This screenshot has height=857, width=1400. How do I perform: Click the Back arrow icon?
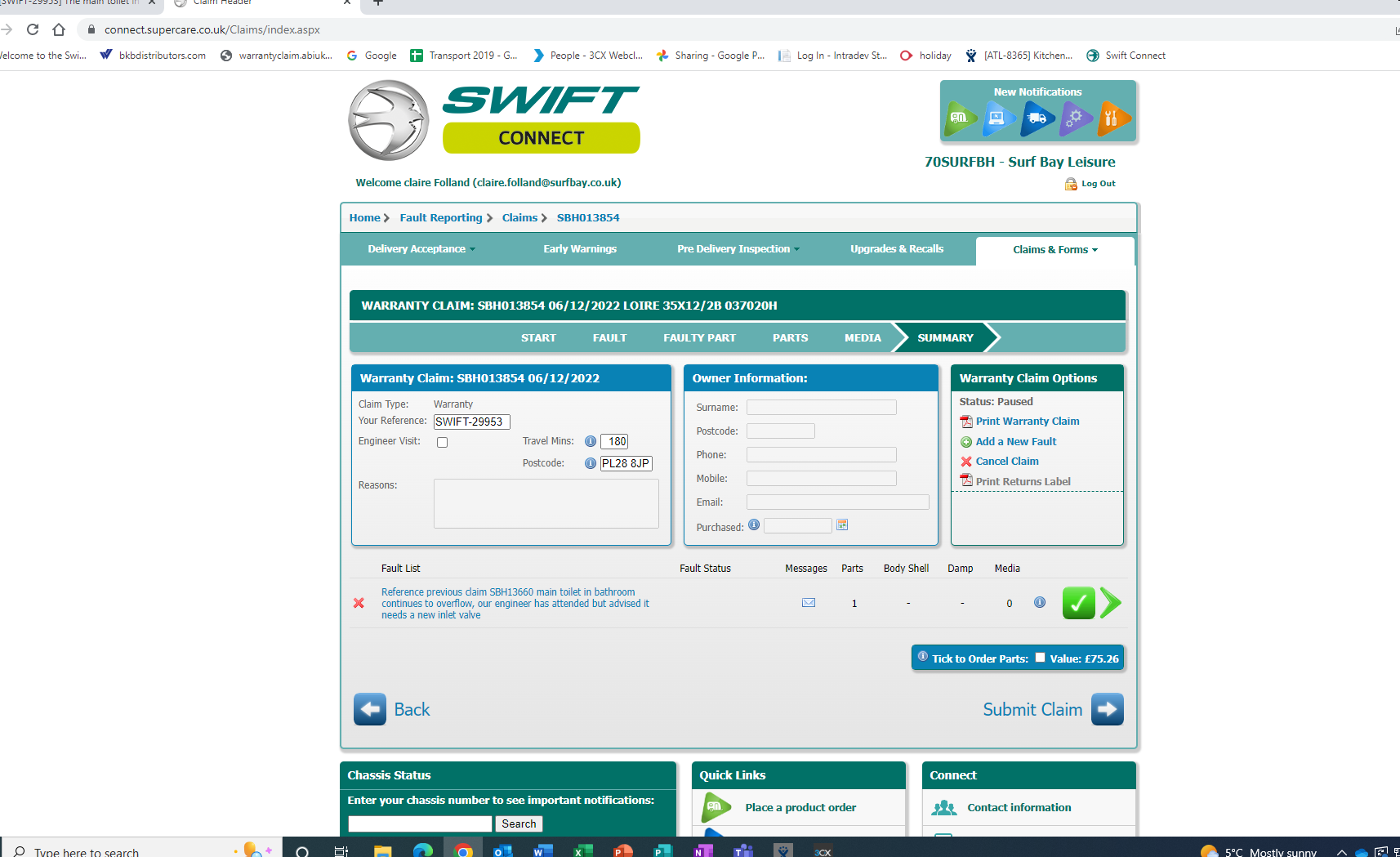pyautogui.click(x=370, y=709)
